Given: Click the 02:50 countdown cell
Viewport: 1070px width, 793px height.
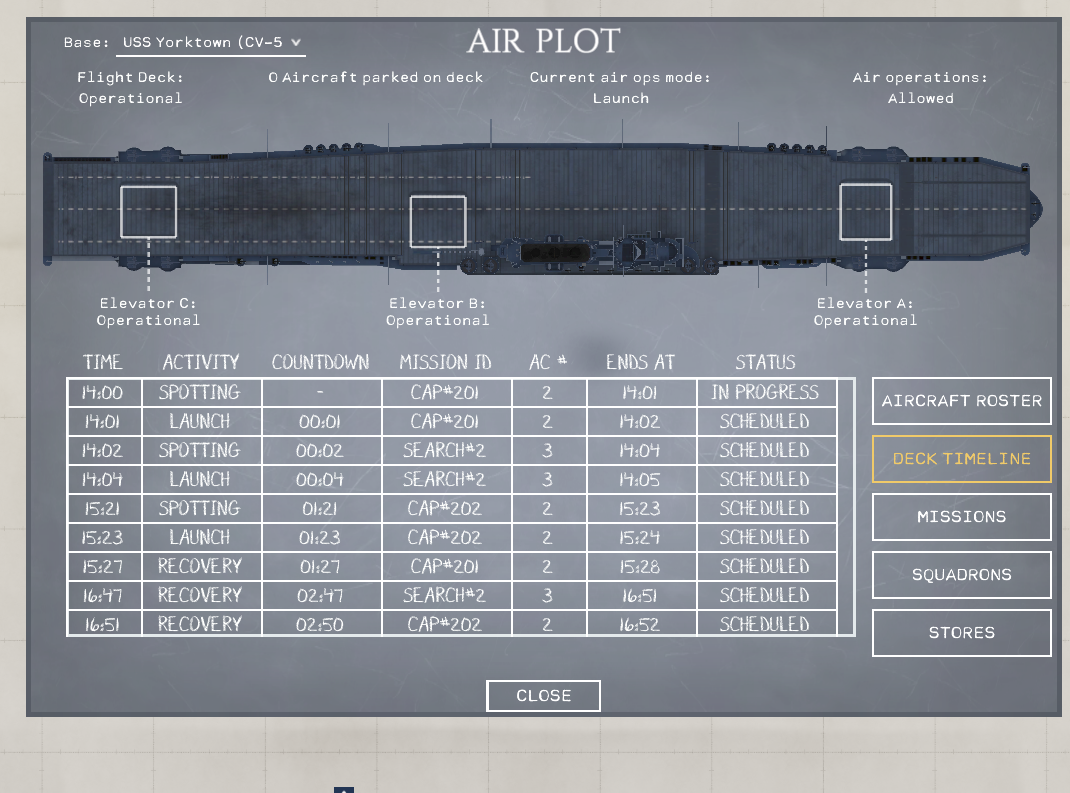Looking at the screenshot, I should point(321,624).
